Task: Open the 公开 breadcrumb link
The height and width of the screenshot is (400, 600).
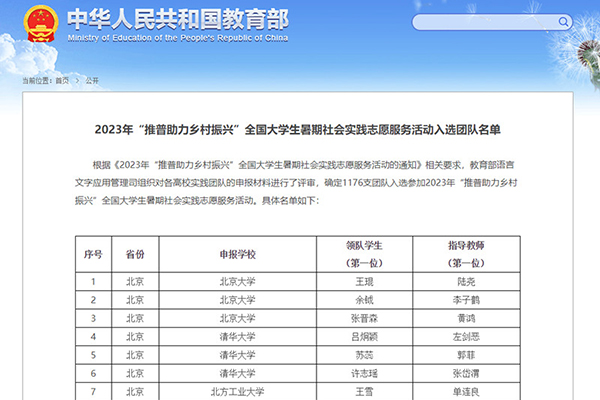Action: click(92, 78)
